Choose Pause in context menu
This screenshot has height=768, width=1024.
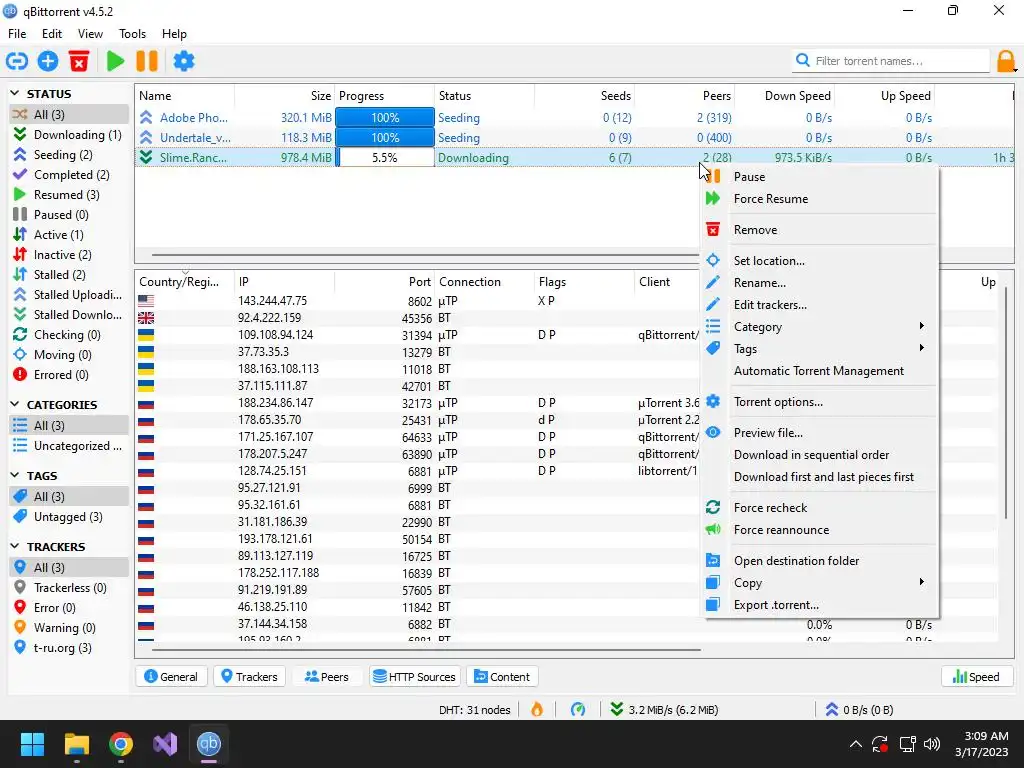point(819,177)
